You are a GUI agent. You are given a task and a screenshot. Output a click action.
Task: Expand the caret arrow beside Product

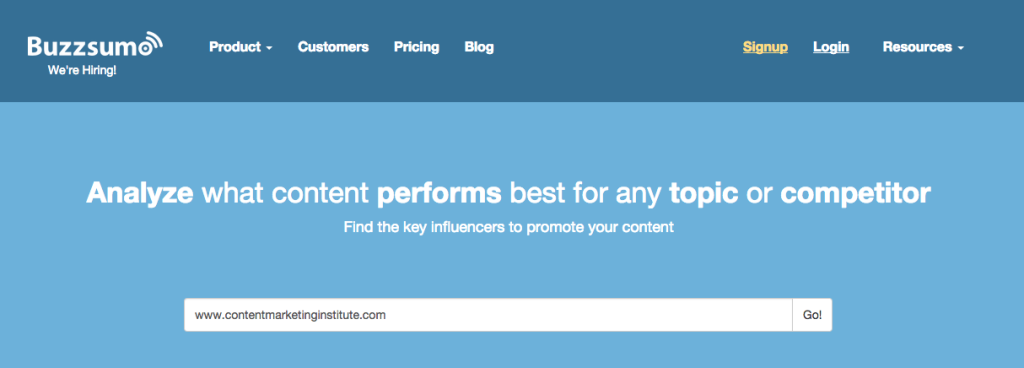(269, 48)
